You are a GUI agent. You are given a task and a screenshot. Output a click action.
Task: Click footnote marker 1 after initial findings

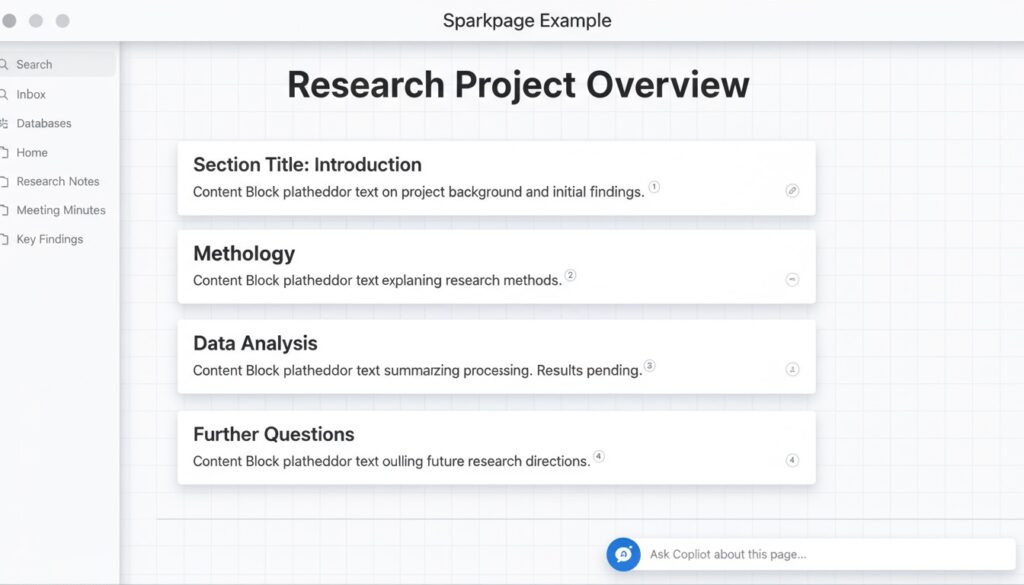[654, 187]
